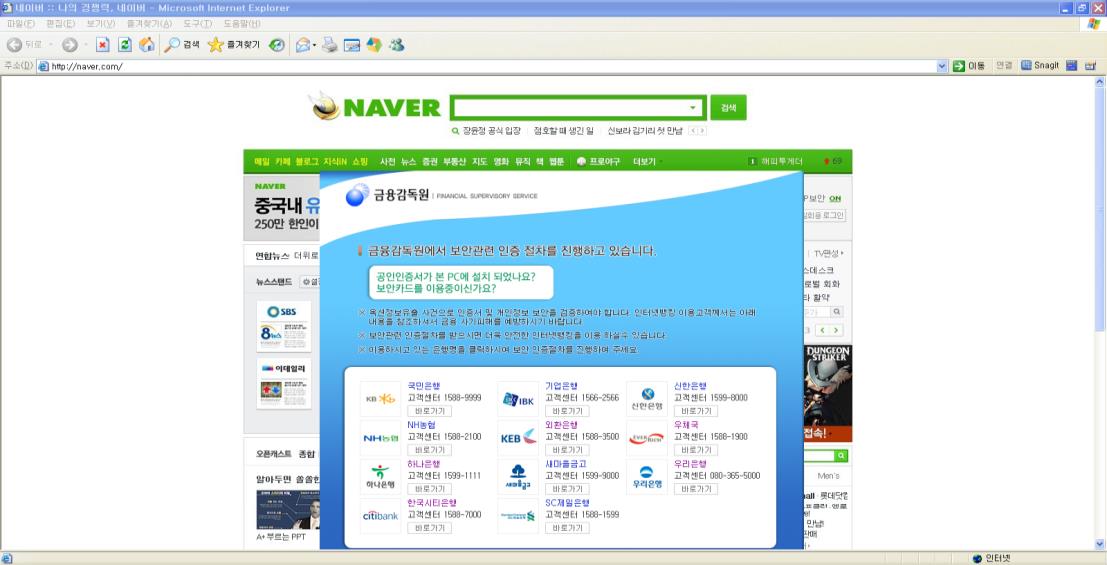Click the SBS 8뉴스 newsstand thumbnail
This screenshot has width=1107, height=565.
pos(284,326)
